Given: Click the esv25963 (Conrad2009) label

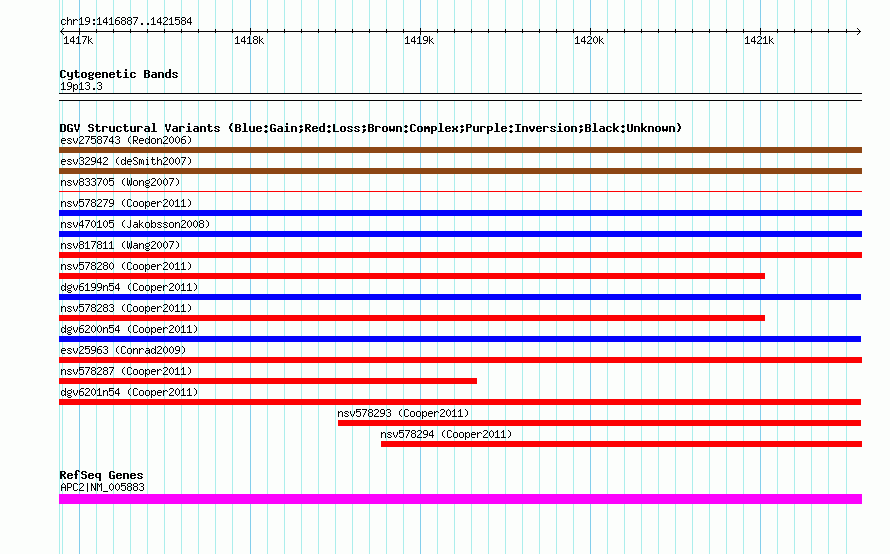Looking at the screenshot, I should tap(123, 350).
